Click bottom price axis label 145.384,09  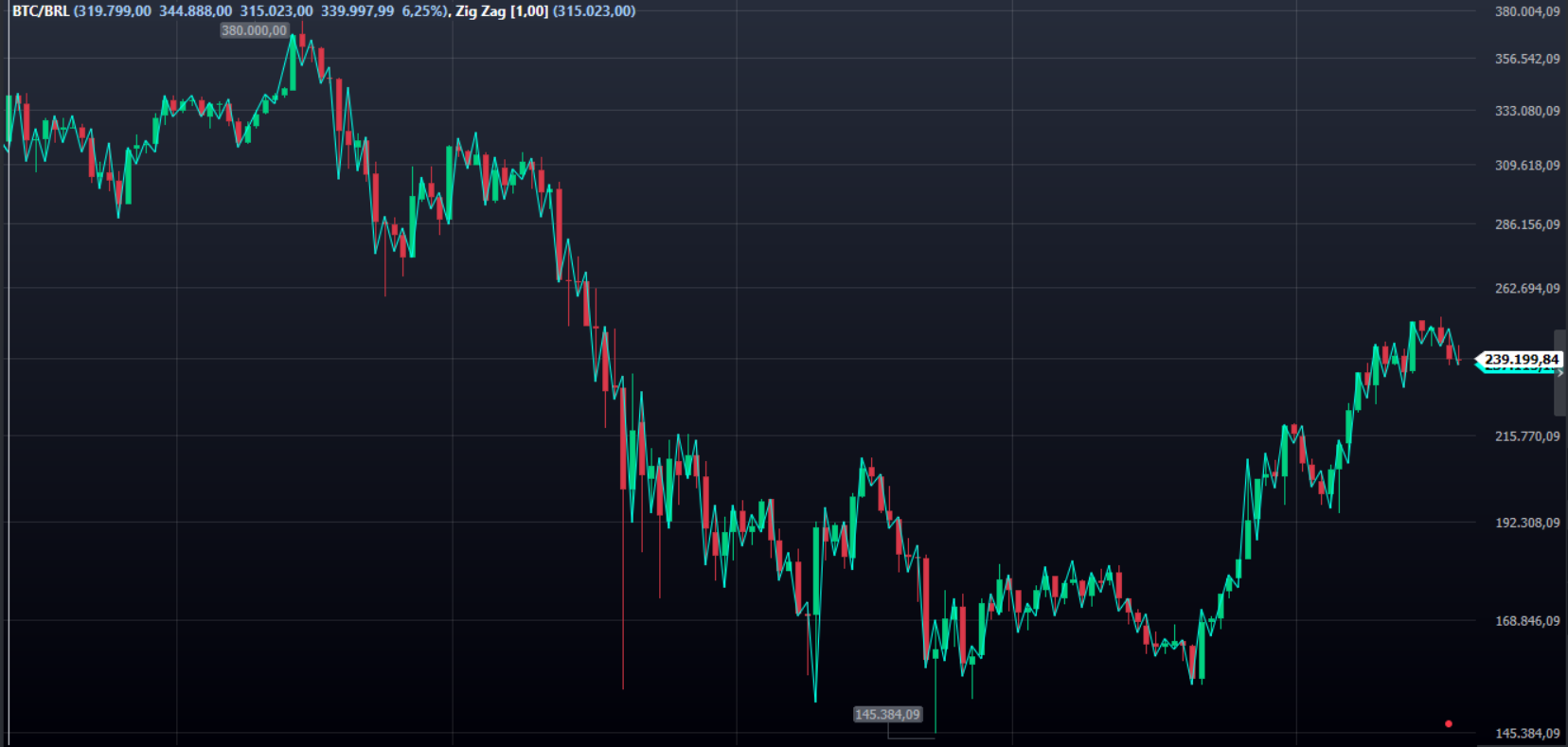1527,733
